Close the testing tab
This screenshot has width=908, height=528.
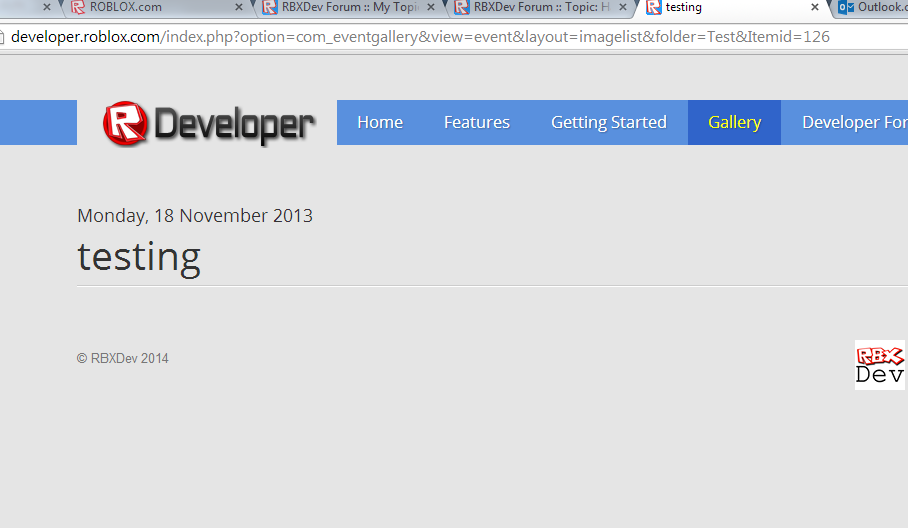coord(815,8)
